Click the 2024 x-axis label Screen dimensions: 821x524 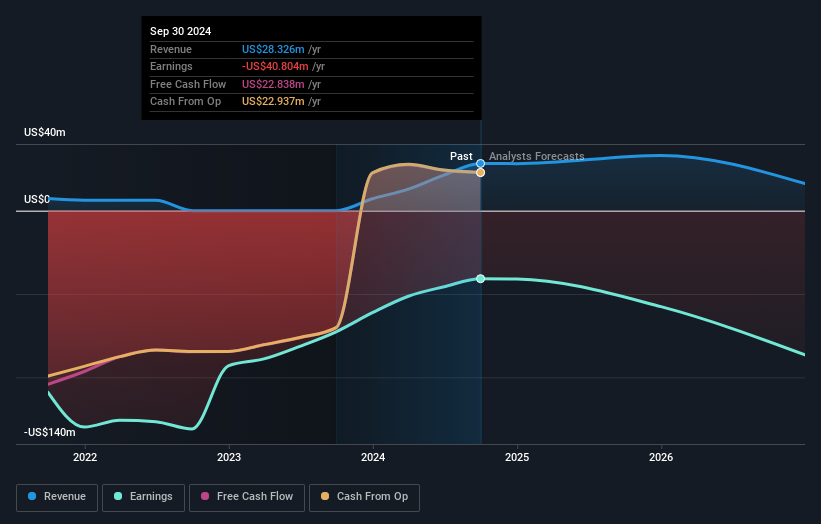(x=373, y=457)
